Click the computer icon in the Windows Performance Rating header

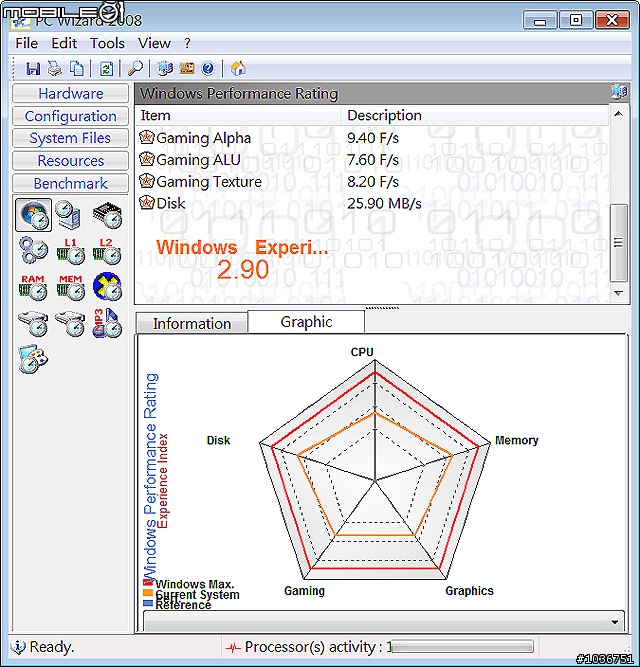pos(619,92)
